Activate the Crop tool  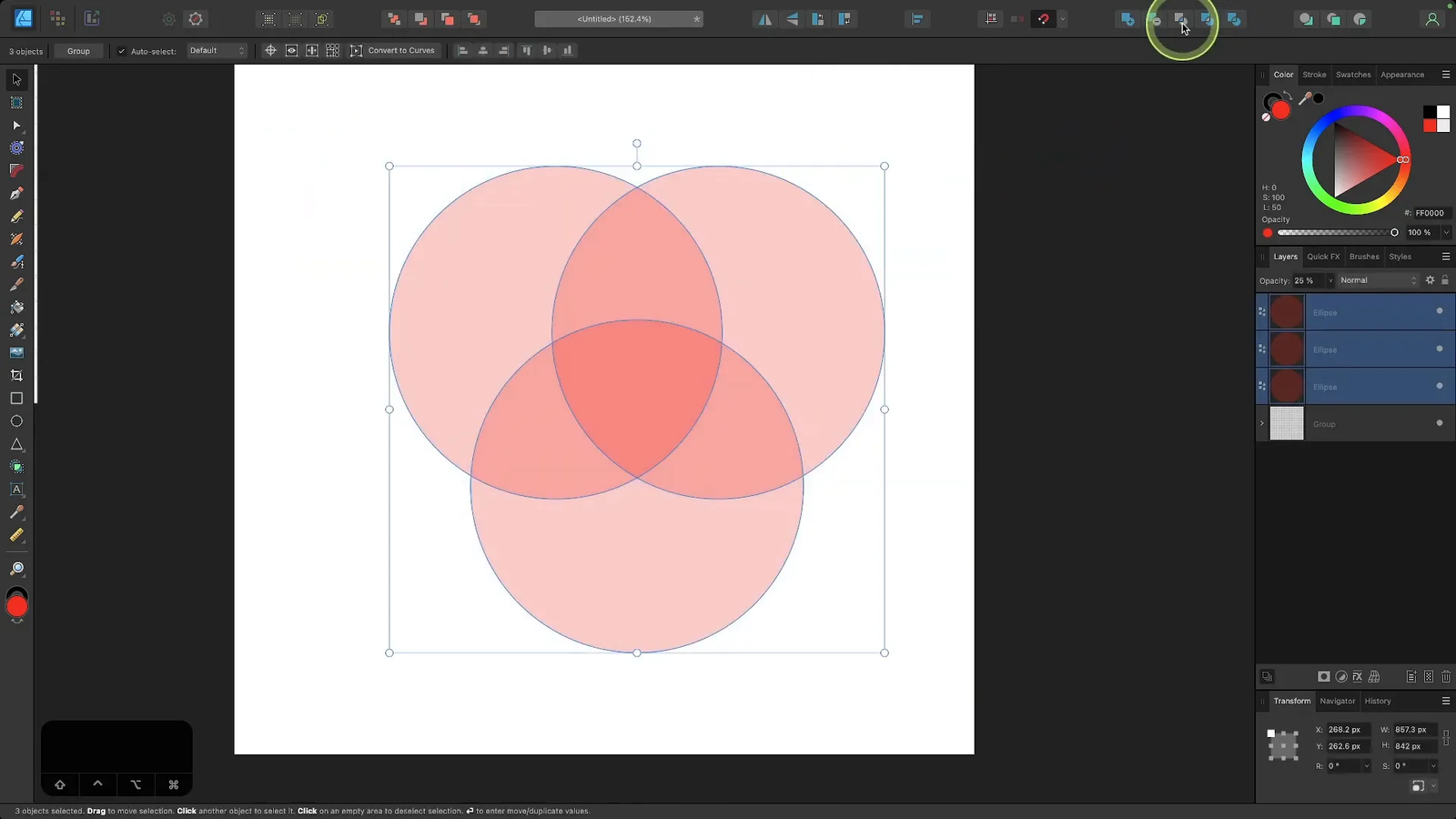click(16, 376)
